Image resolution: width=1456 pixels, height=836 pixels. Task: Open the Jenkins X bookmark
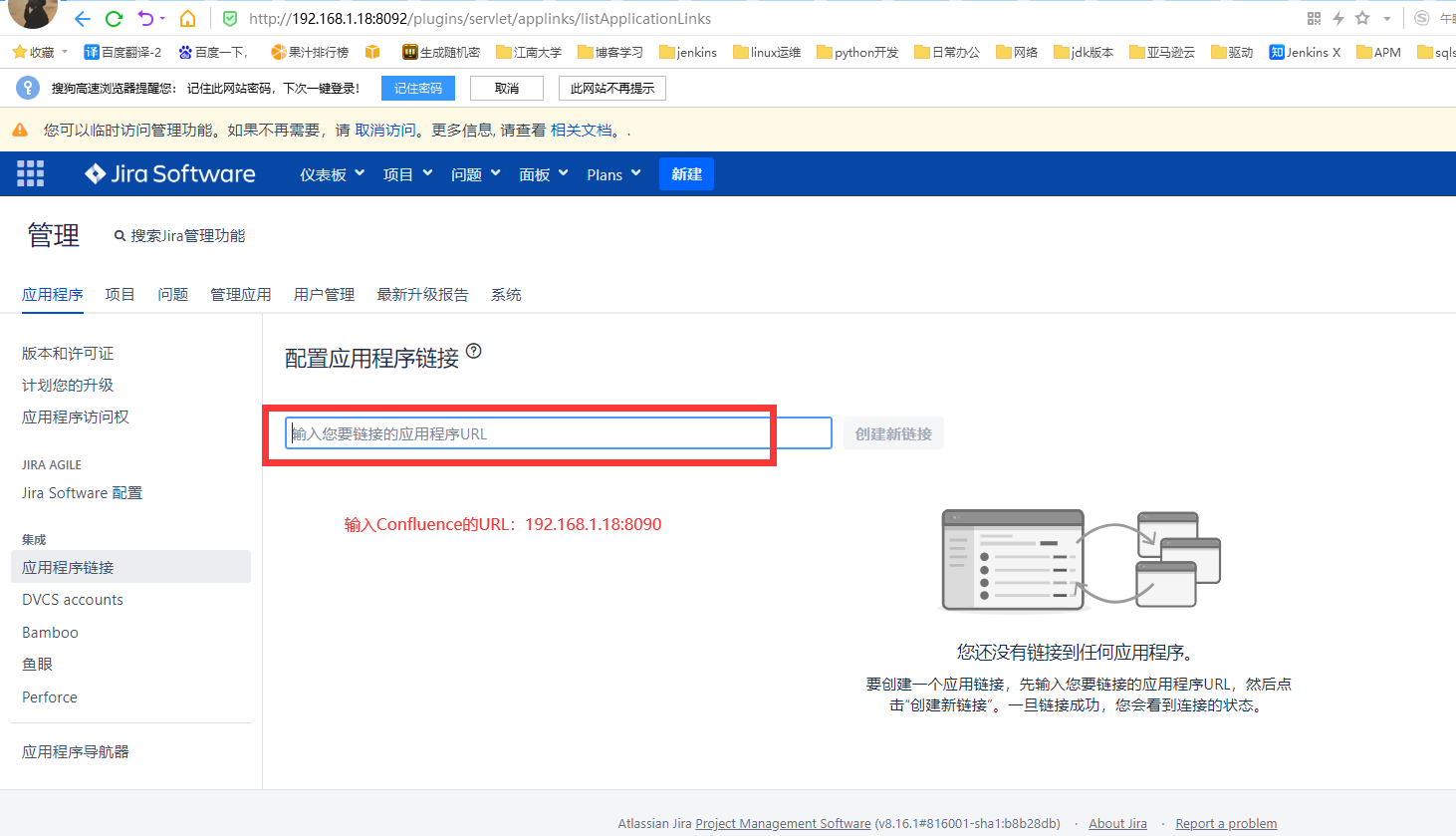[x=1305, y=52]
